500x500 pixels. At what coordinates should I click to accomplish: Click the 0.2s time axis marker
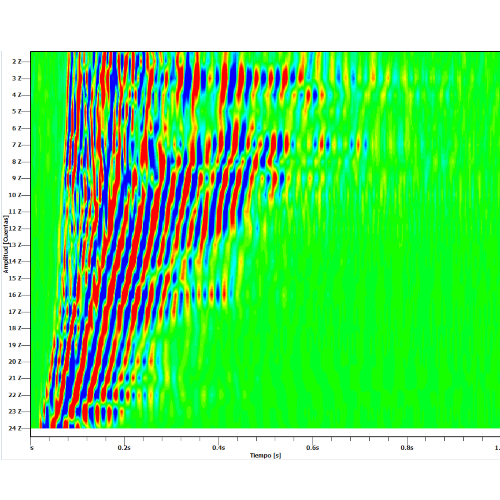point(124,448)
